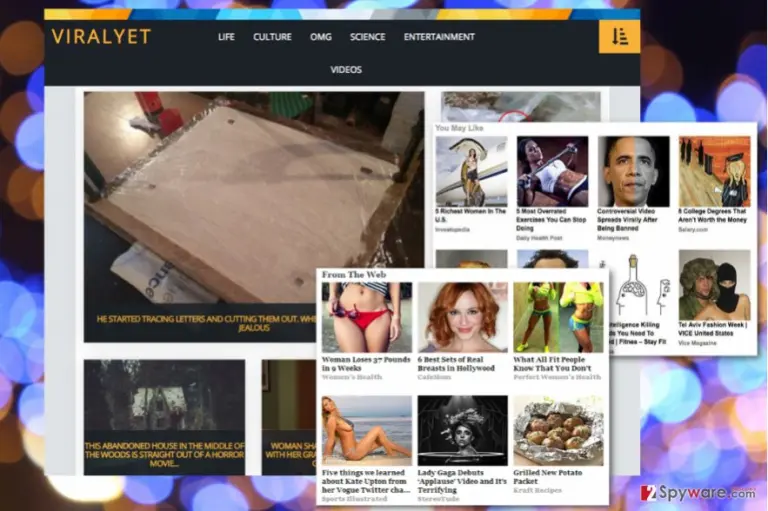
Task: Click the fit people neon outfits thumbnail
Action: tap(558, 317)
